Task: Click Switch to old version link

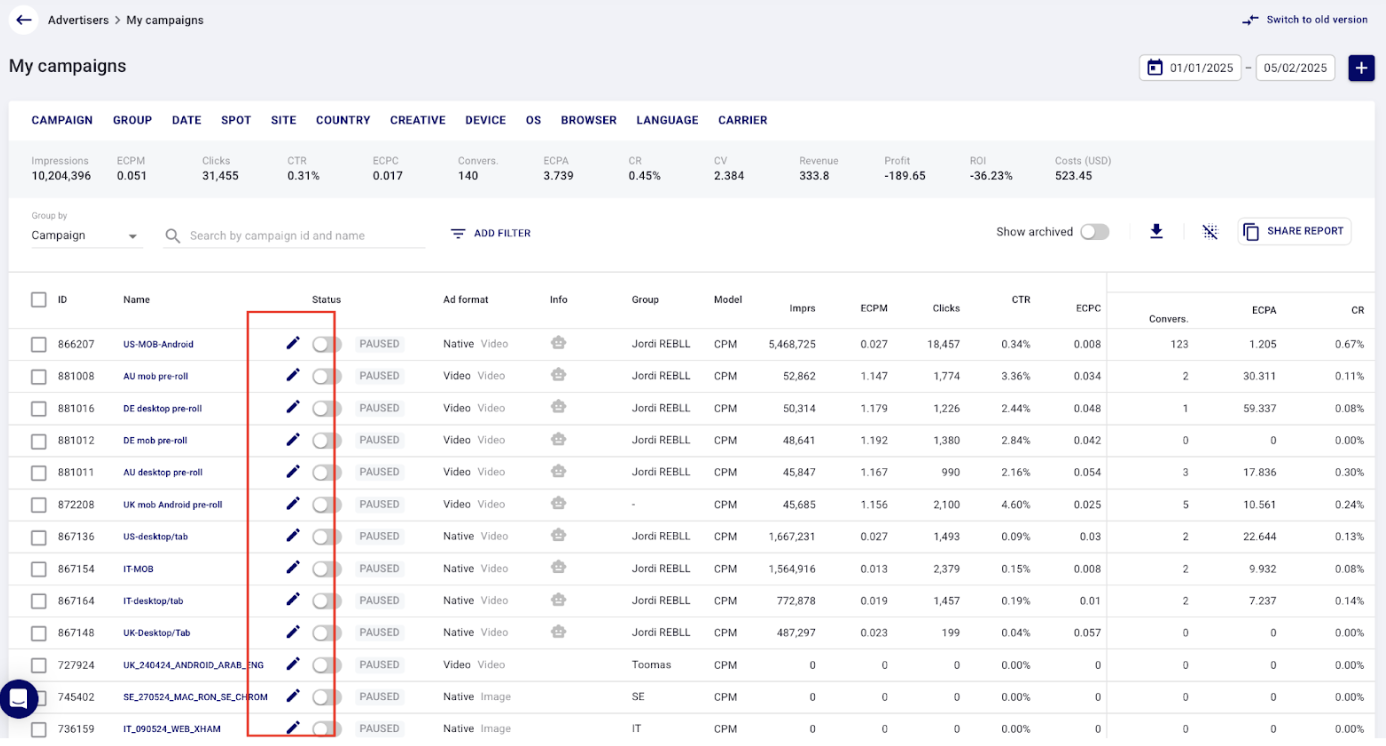Action: [x=1317, y=20]
